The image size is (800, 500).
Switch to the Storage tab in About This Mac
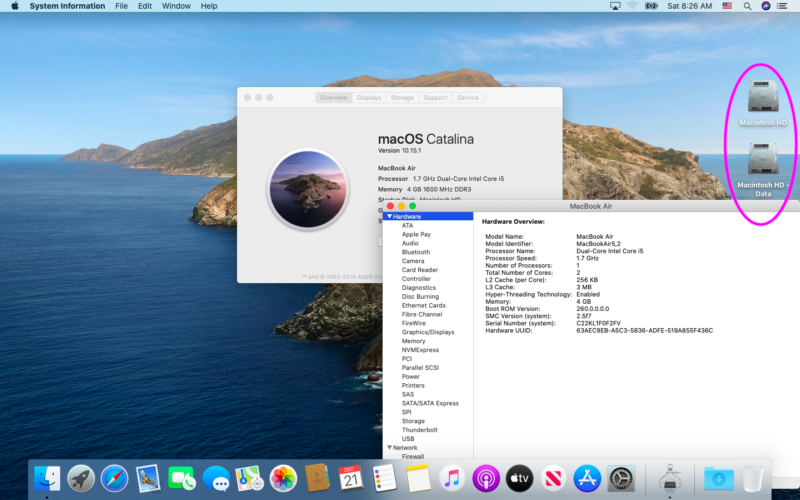402,97
